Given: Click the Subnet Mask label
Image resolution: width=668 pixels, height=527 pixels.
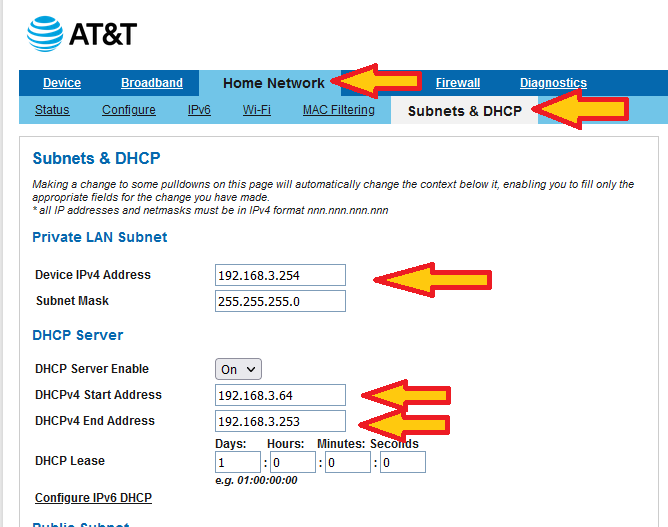Looking at the screenshot, I should pyautogui.click(x=72, y=301).
